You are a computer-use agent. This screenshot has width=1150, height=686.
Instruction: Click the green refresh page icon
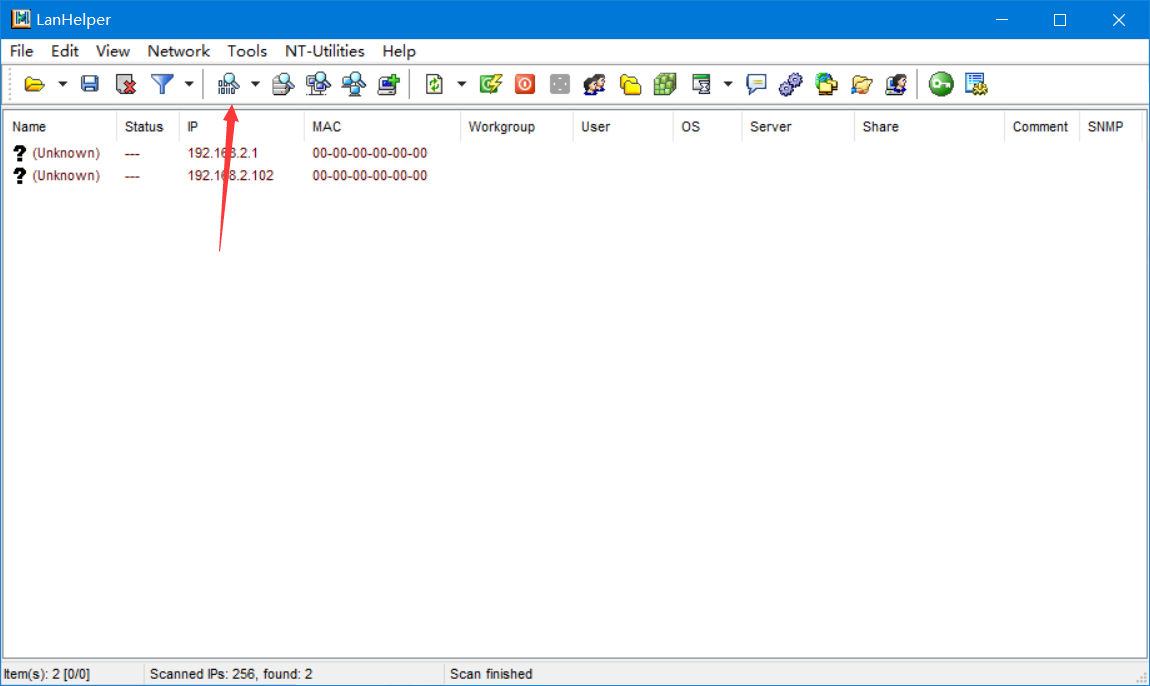click(x=434, y=84)
